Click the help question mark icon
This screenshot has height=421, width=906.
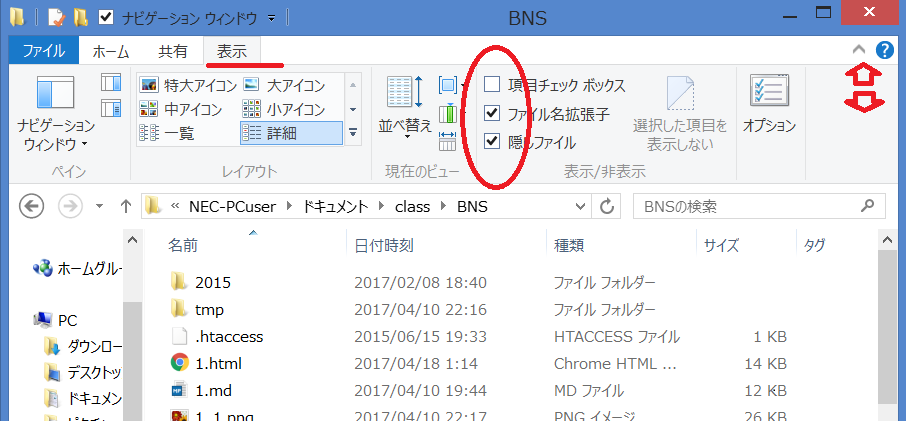(885, 51)
